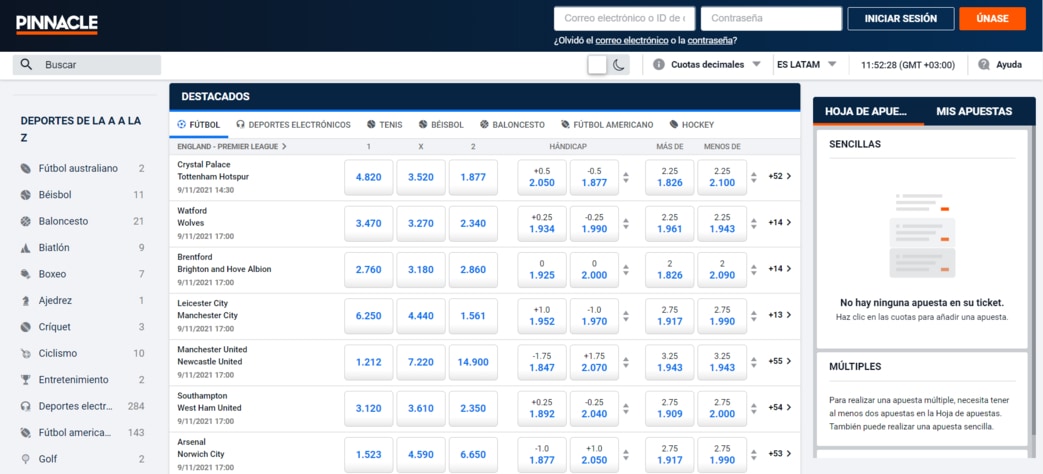The width and height of the screenshot is (1043, 474).
Task: Bet Crystal Palace win at 4.820
Action: 369,178
